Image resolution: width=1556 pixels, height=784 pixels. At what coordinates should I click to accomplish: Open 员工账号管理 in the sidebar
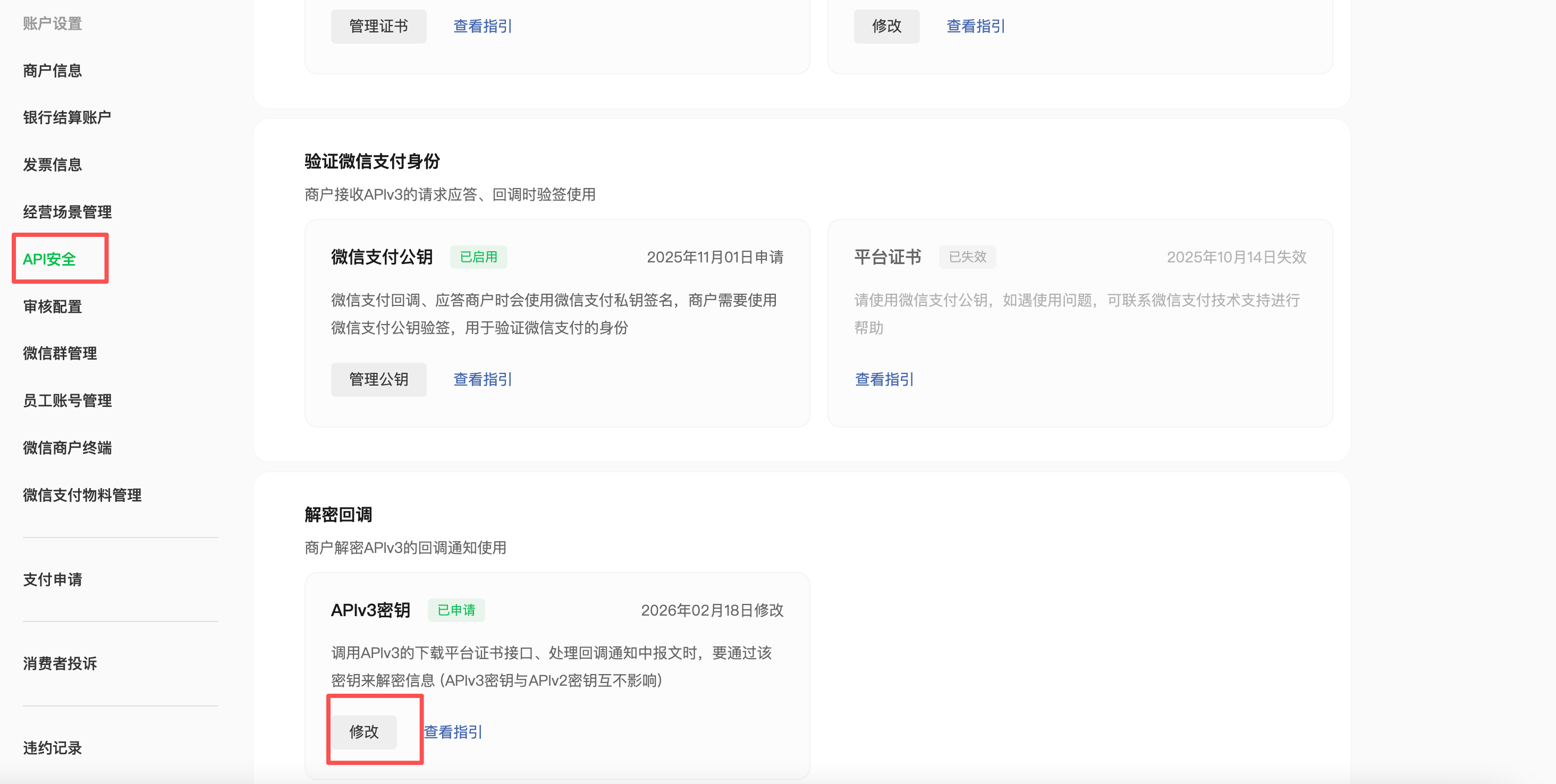click(x=67, y=400)
